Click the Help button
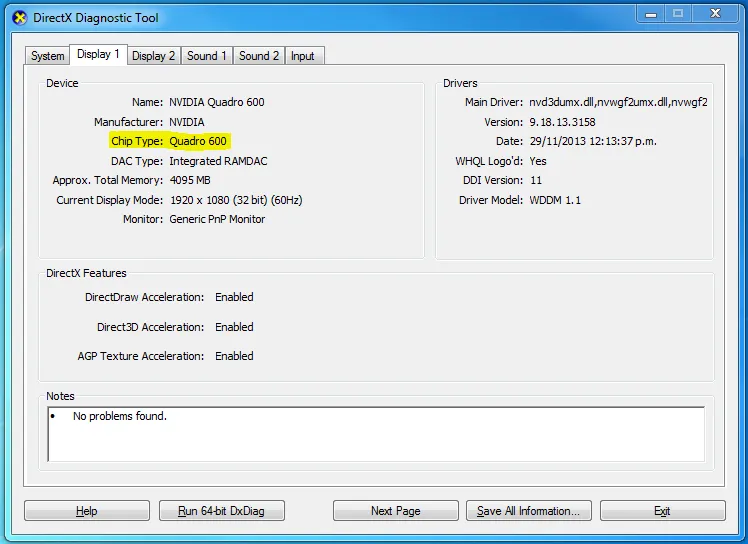748x544 pixels. (87, 511)
